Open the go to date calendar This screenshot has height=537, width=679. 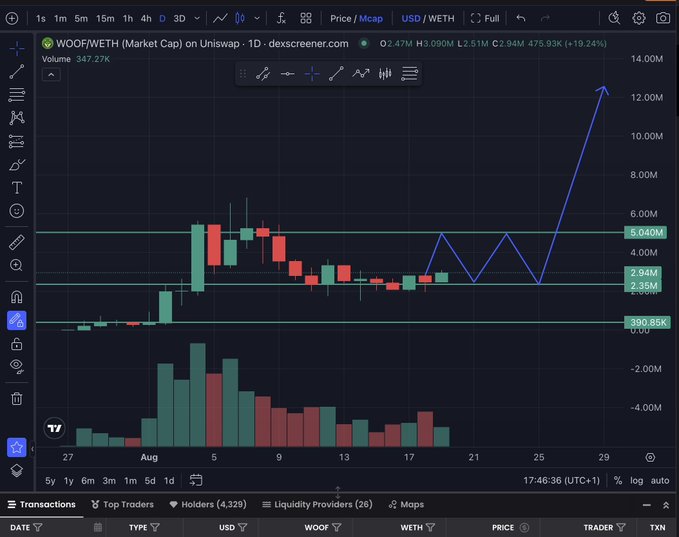[x=196, y=480]
